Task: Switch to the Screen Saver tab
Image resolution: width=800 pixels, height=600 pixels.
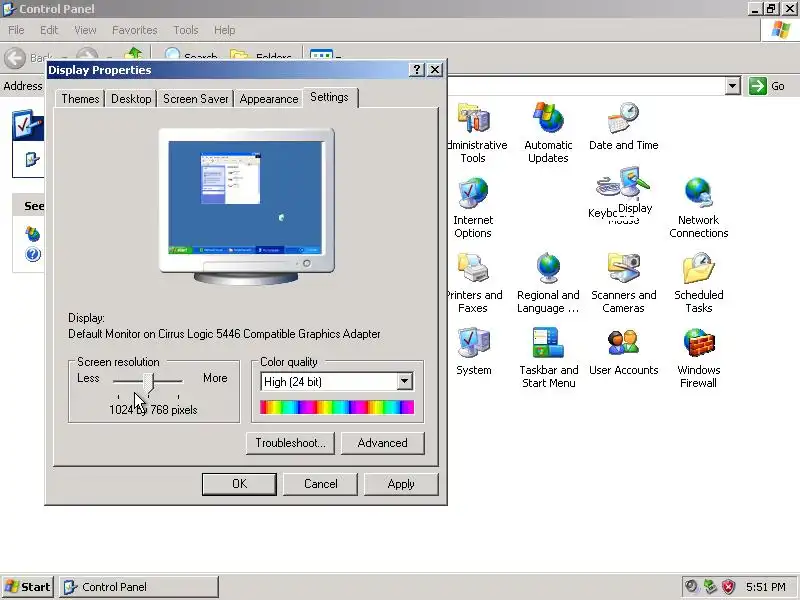Action: [x=195, y=98]
